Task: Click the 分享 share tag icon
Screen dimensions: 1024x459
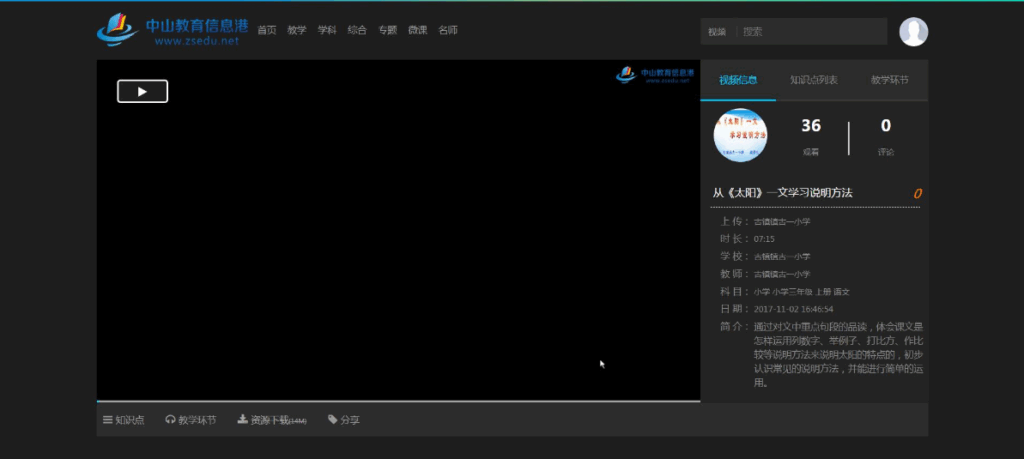Action: 333,420
